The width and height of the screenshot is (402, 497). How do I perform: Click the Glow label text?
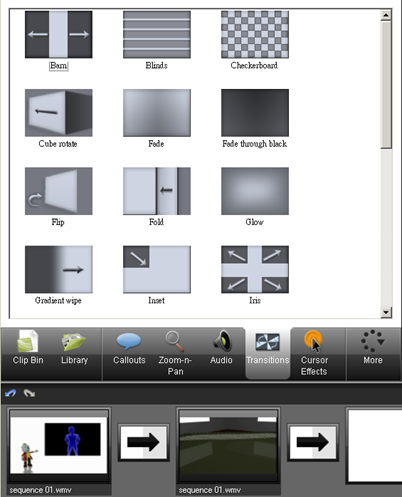(x=255, y=222)
